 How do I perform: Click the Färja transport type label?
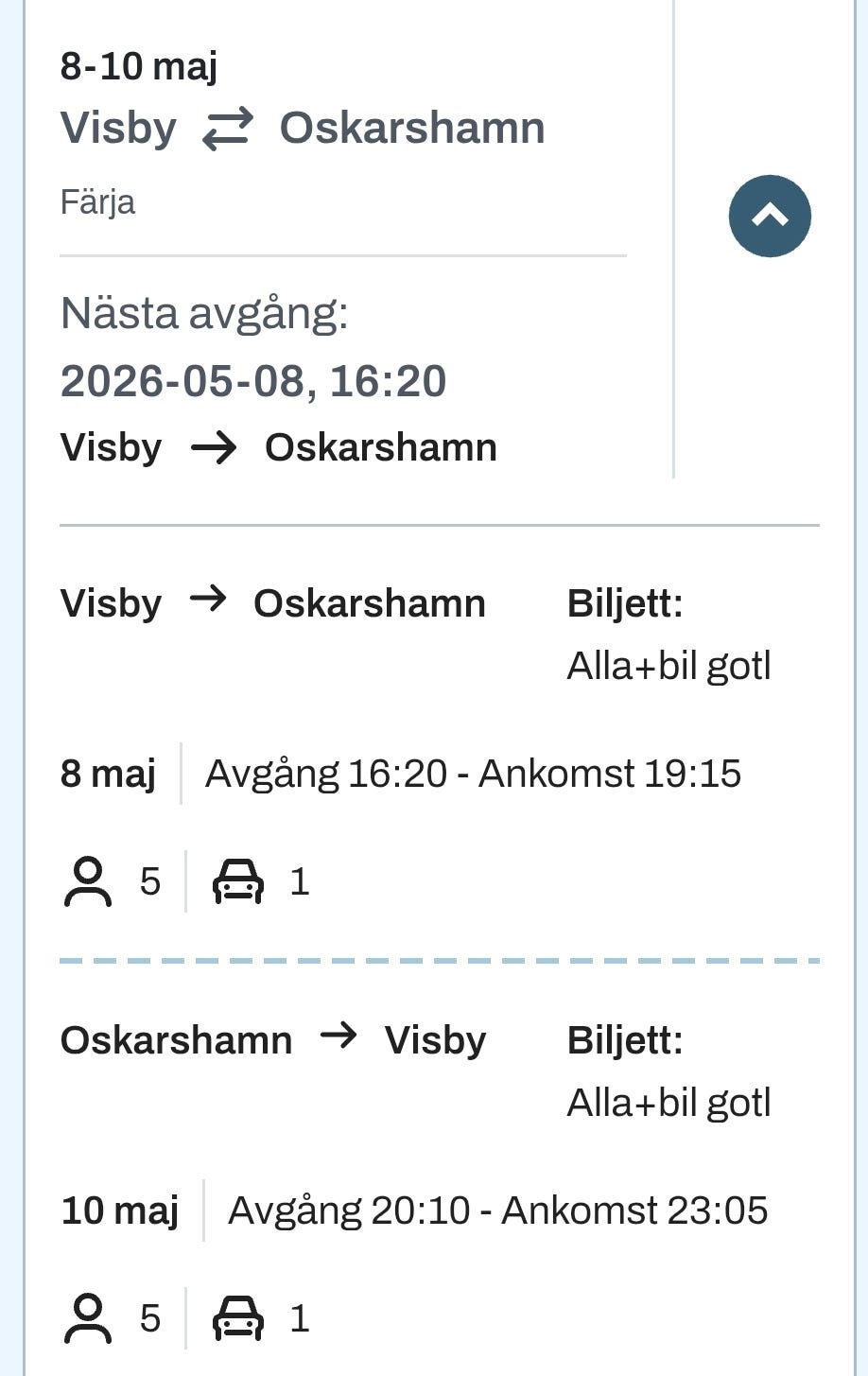97,202
